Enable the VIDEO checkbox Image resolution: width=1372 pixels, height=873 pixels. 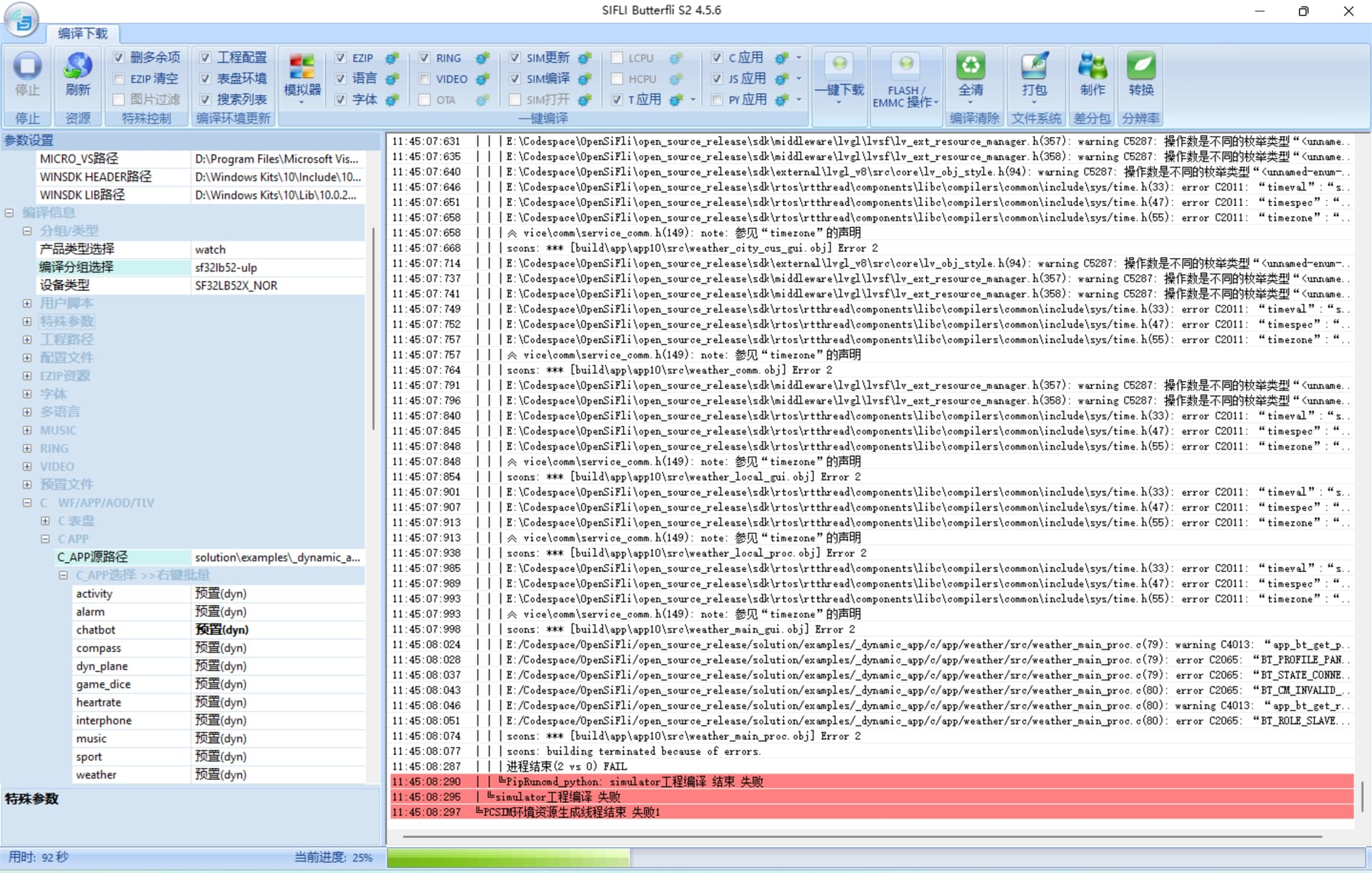(x=424, y=79)
